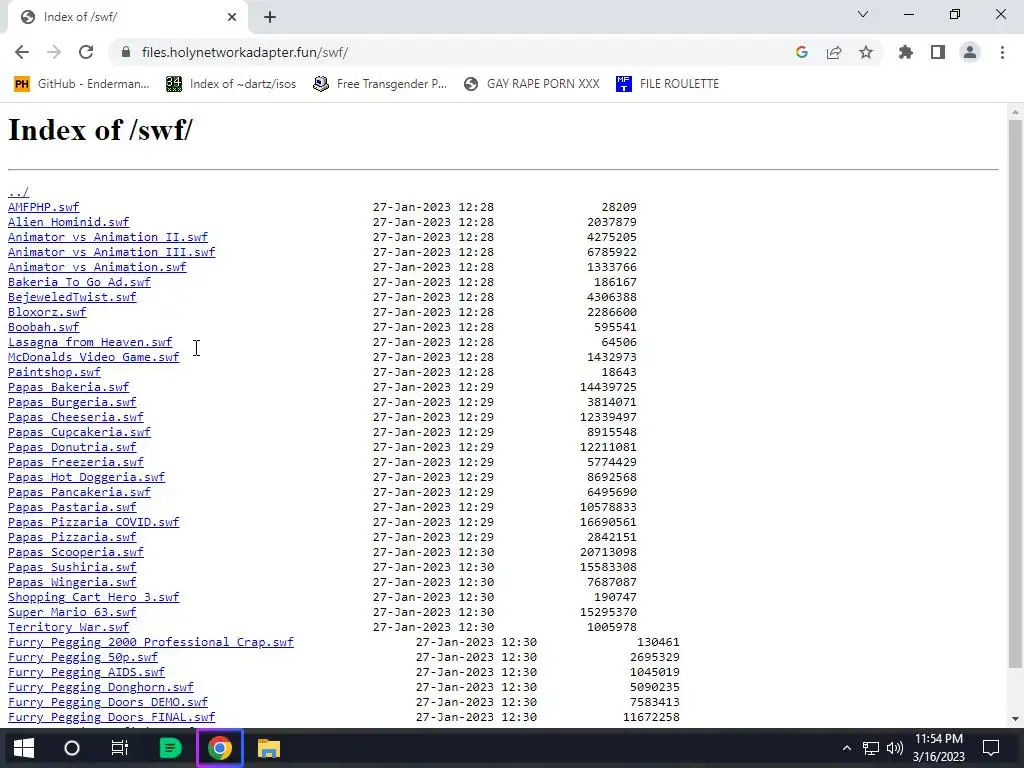Open Animator vs Animation III.swf
This screenshot has height=768, width=1024.
coord(111,252)
